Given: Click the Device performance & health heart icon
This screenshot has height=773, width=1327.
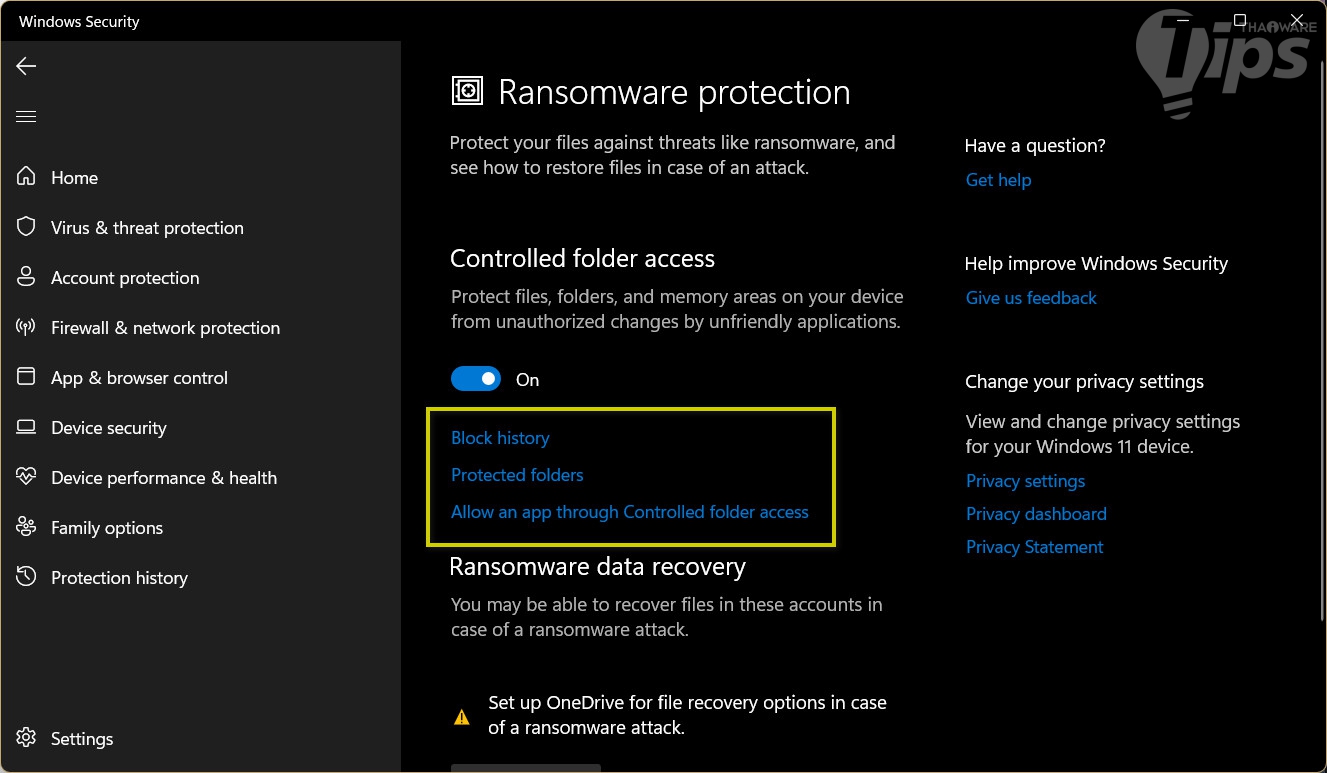Looking at the screenshot, I should coord(26,477).
